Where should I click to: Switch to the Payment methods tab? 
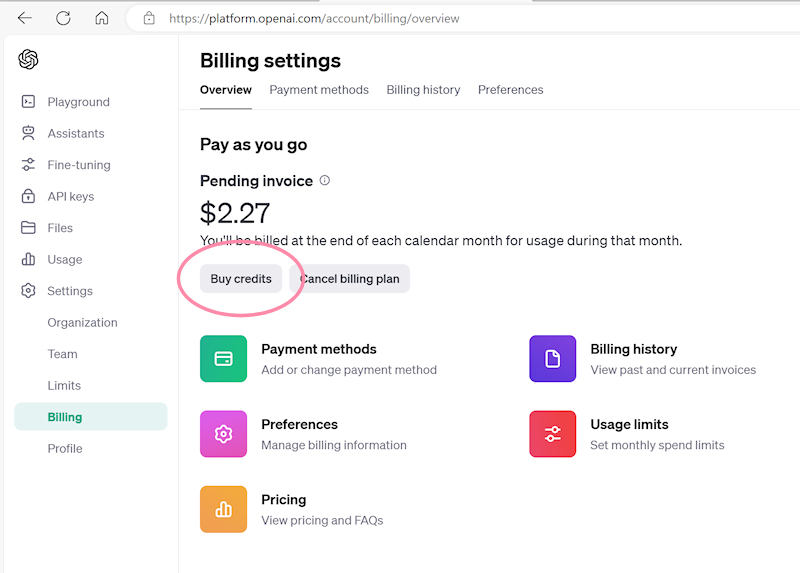click(x=319, y=90)
